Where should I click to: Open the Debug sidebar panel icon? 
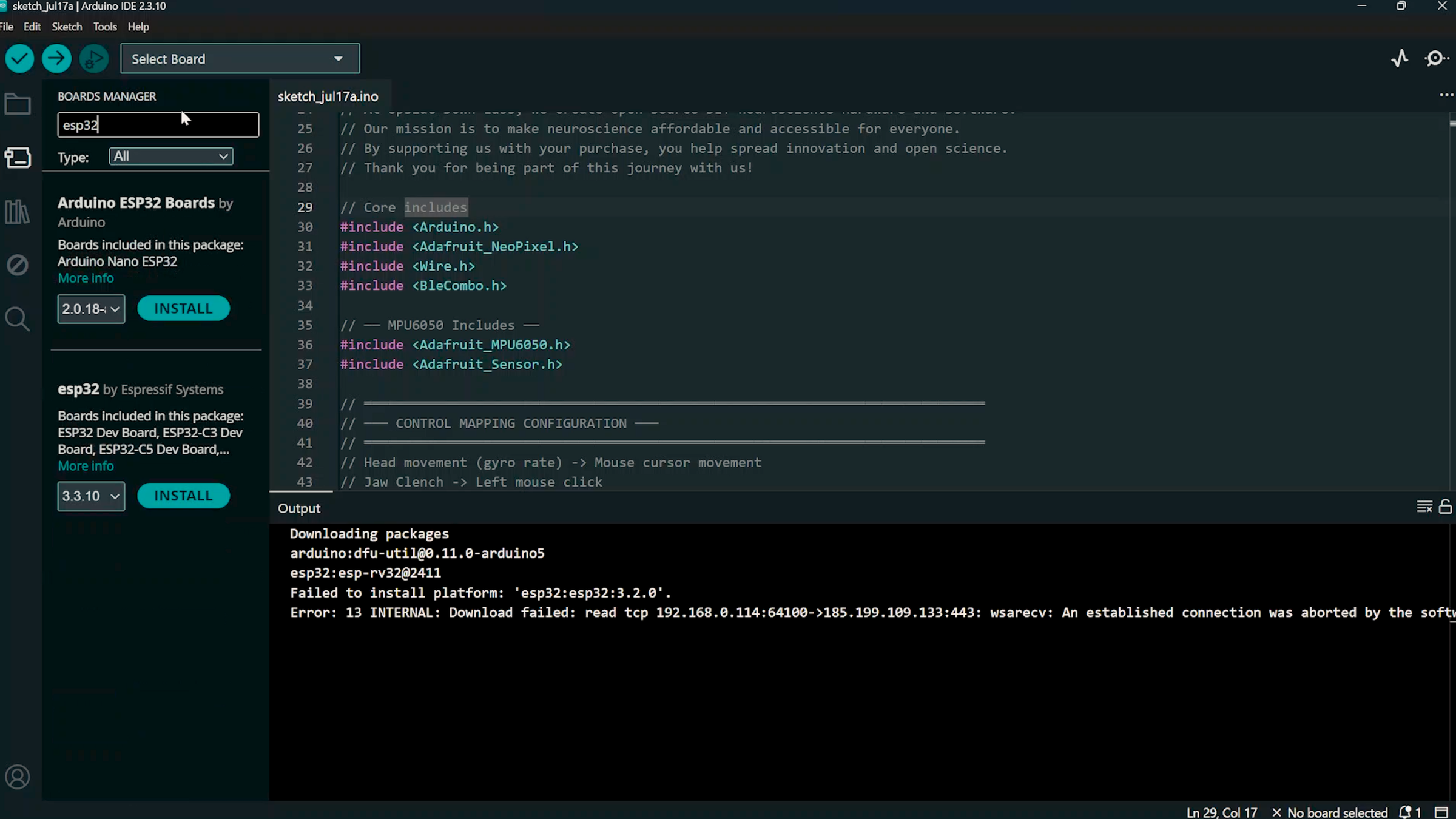18,265
